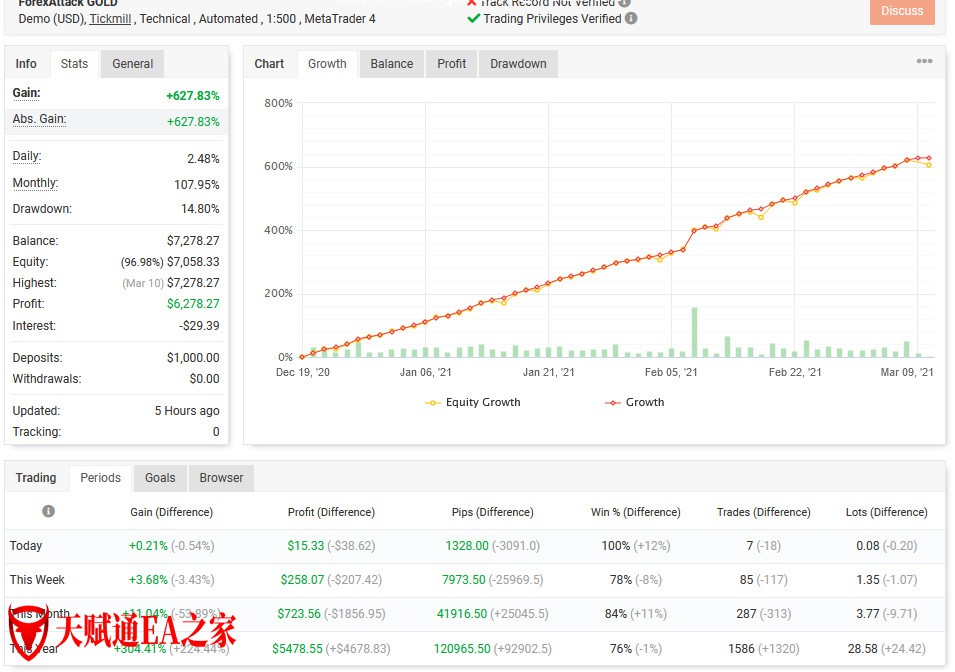Click info icon beside Track Record Not Verified
Screen dimensions: 955x672
click(624, 2)
